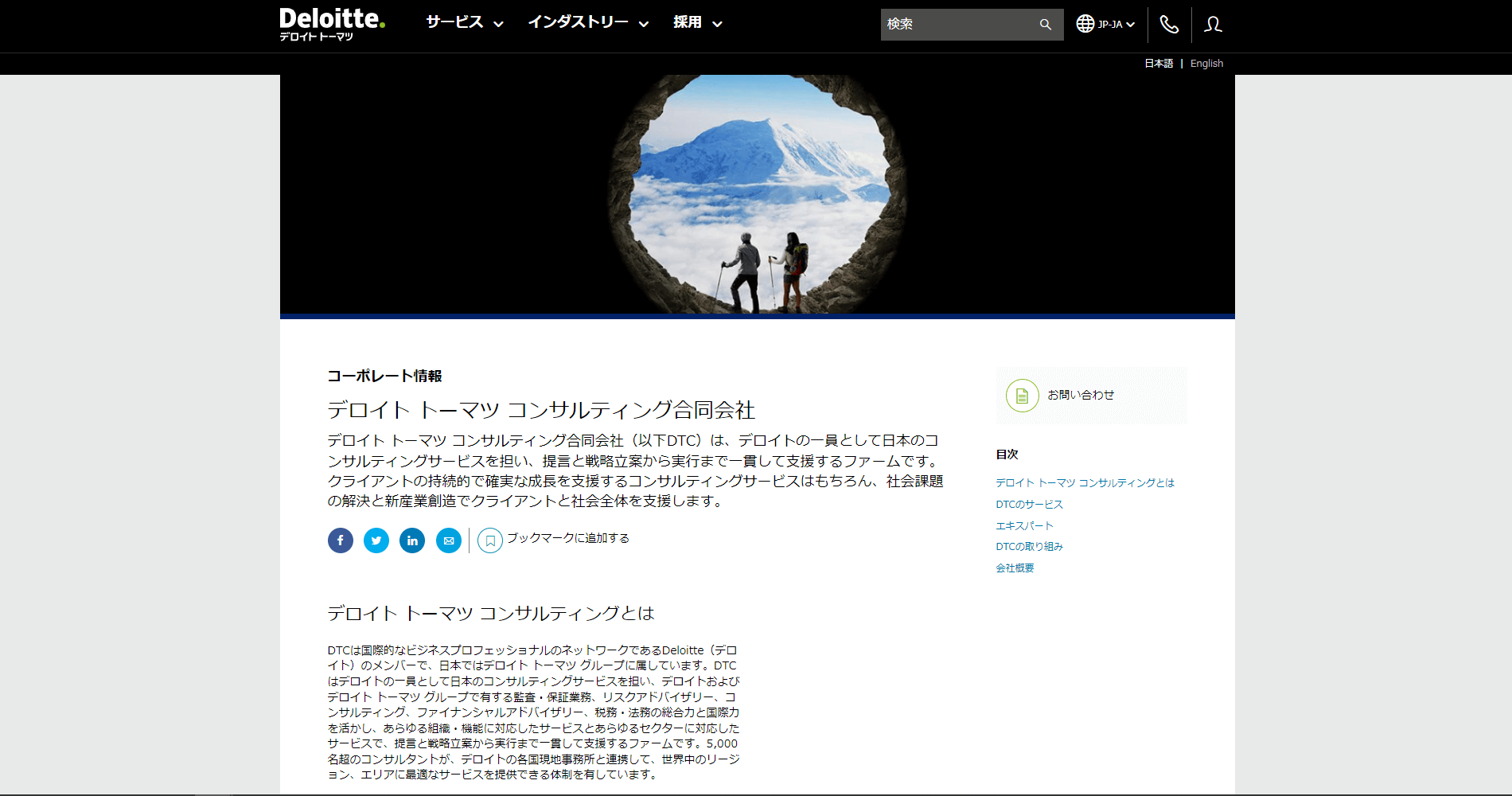Click the bookmark icon
1512x796 pixels.
click(490, 540)
